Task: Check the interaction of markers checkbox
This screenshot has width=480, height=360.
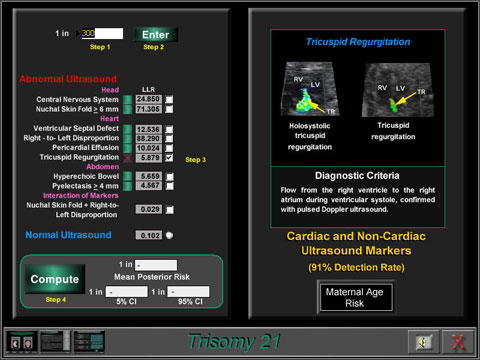Action: click(x=169, y=210)
